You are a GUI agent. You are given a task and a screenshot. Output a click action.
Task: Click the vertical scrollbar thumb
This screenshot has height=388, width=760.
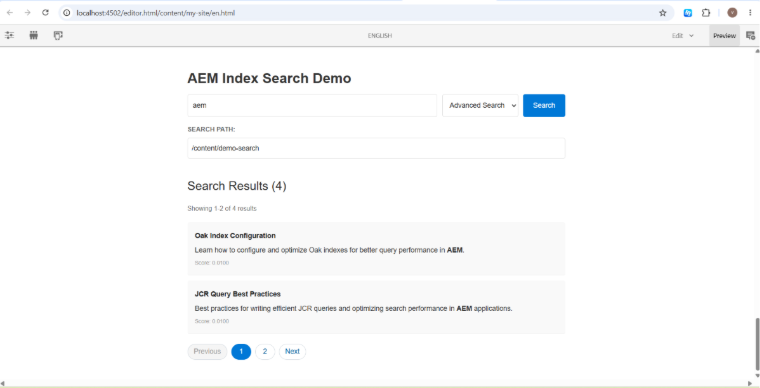(757, 343)
